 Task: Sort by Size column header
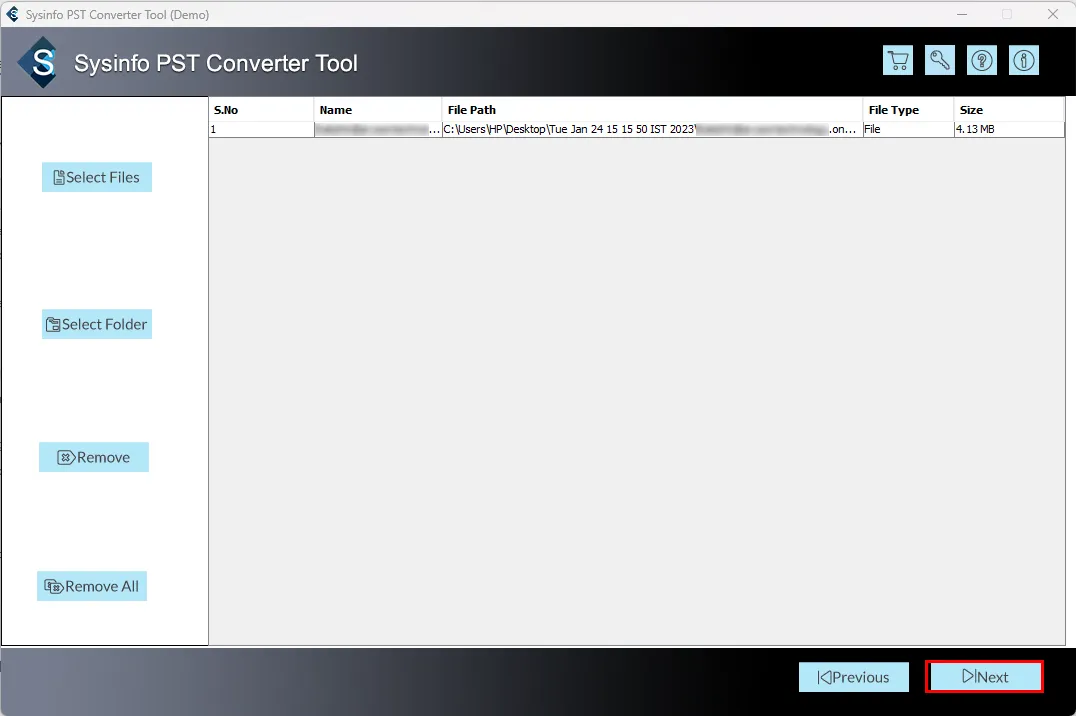[x=1008, y=110]
